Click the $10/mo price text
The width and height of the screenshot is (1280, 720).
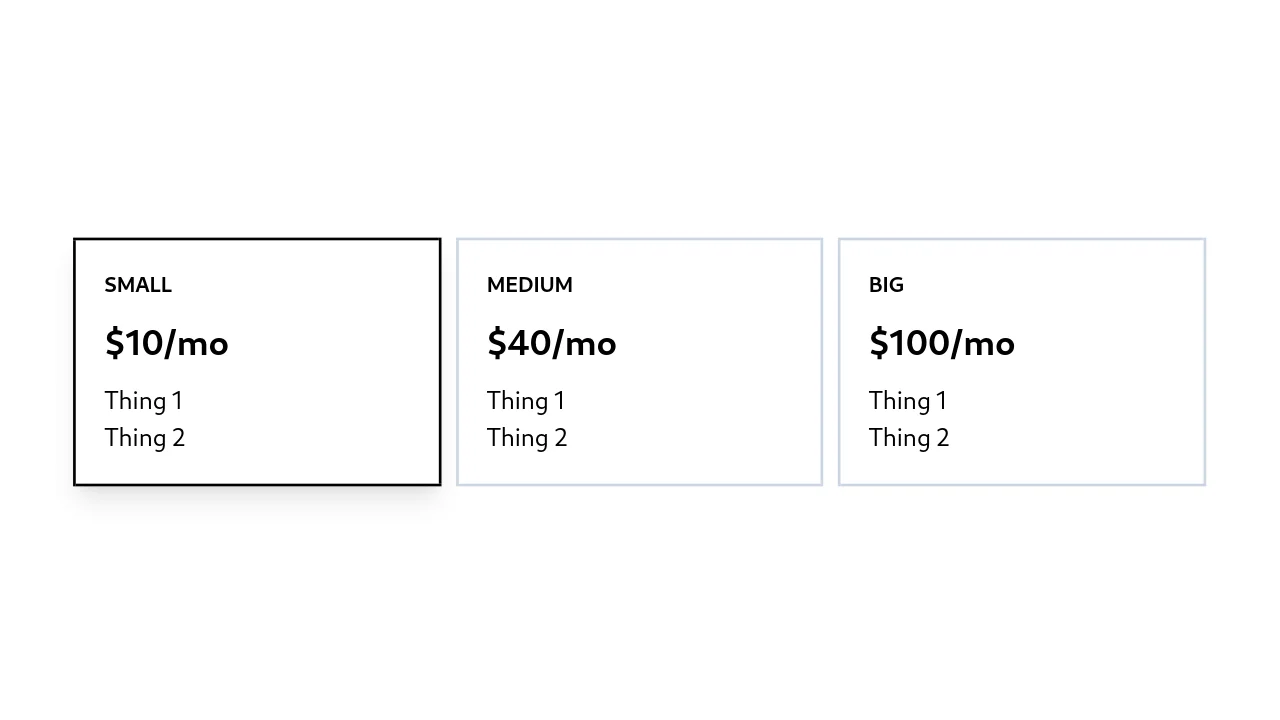[x=166, y=343]
